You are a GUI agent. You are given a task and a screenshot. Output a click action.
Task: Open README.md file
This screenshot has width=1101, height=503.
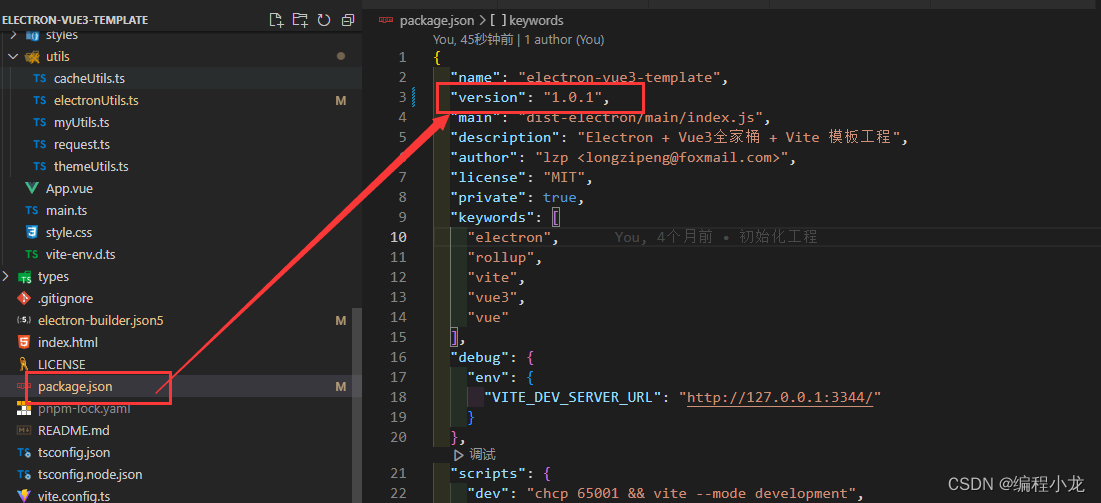pos(74,430)
